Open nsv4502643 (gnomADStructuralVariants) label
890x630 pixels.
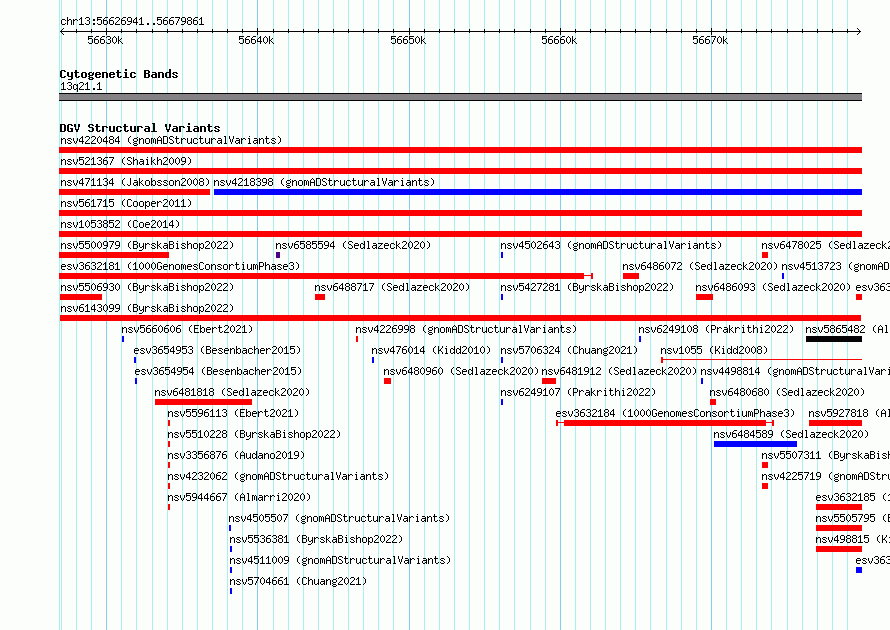tap(611, 245)
